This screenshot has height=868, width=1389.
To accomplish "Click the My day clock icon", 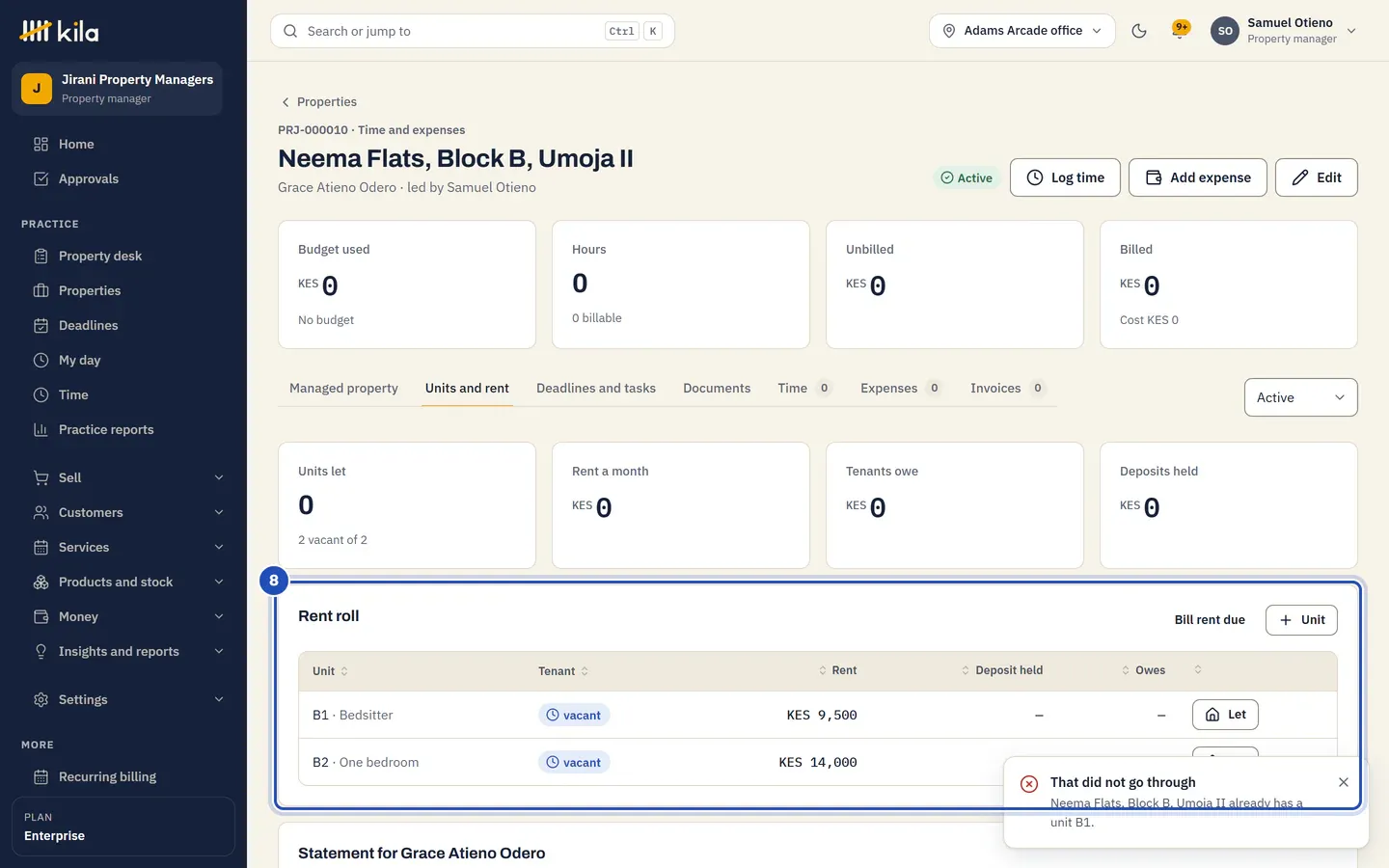I will coord(41,360).
